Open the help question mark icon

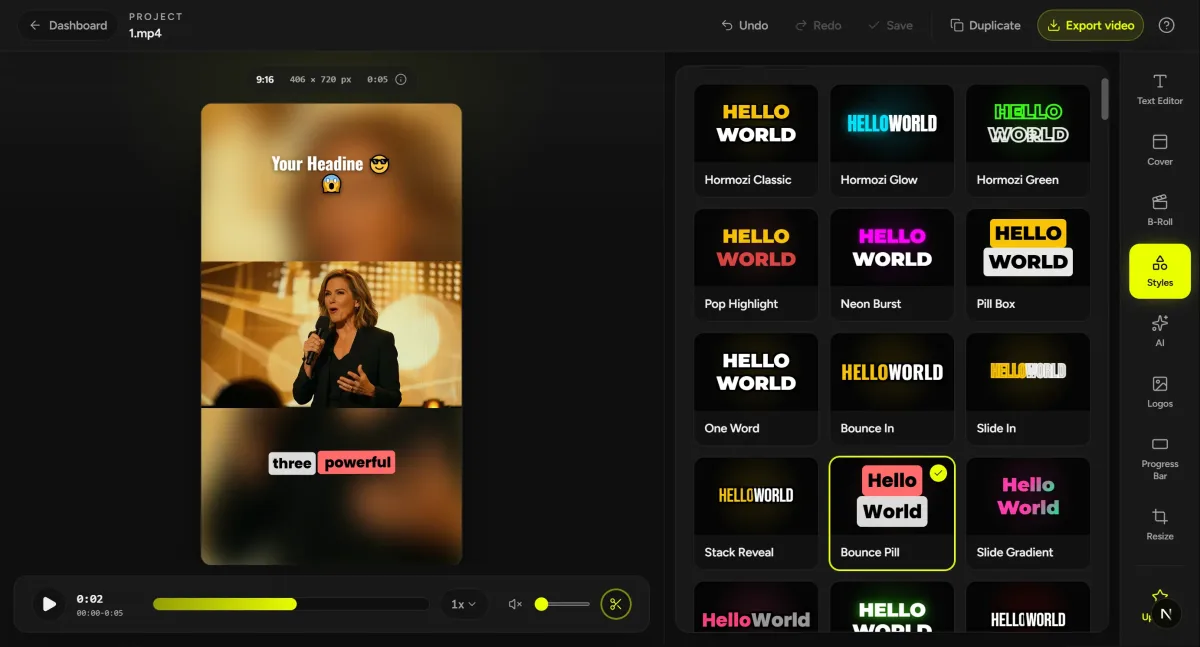click(1166, 25)
